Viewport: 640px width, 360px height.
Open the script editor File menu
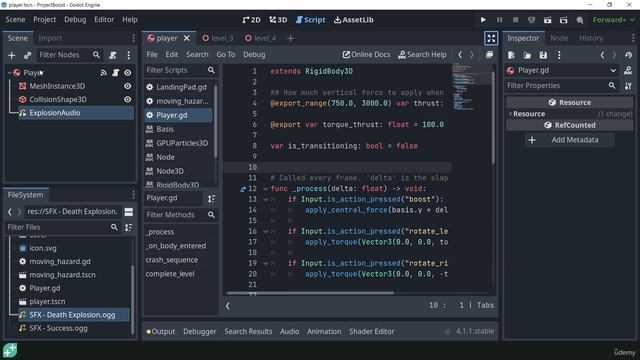coord(152,54)
